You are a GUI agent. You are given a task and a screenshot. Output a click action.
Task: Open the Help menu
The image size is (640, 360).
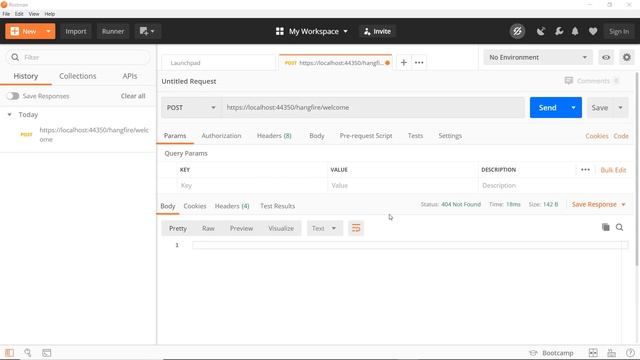tap(50, 14)
